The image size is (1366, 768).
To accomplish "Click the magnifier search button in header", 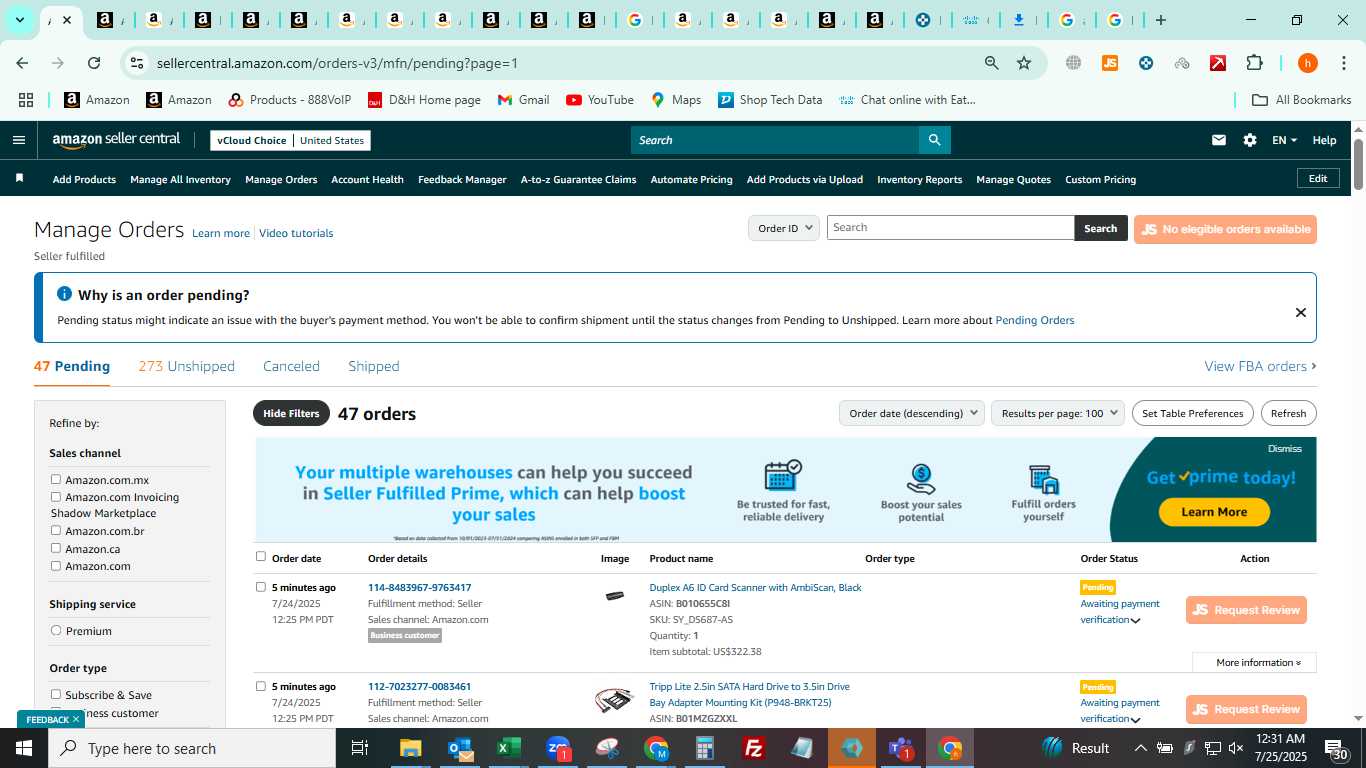I will coord(934,140).
